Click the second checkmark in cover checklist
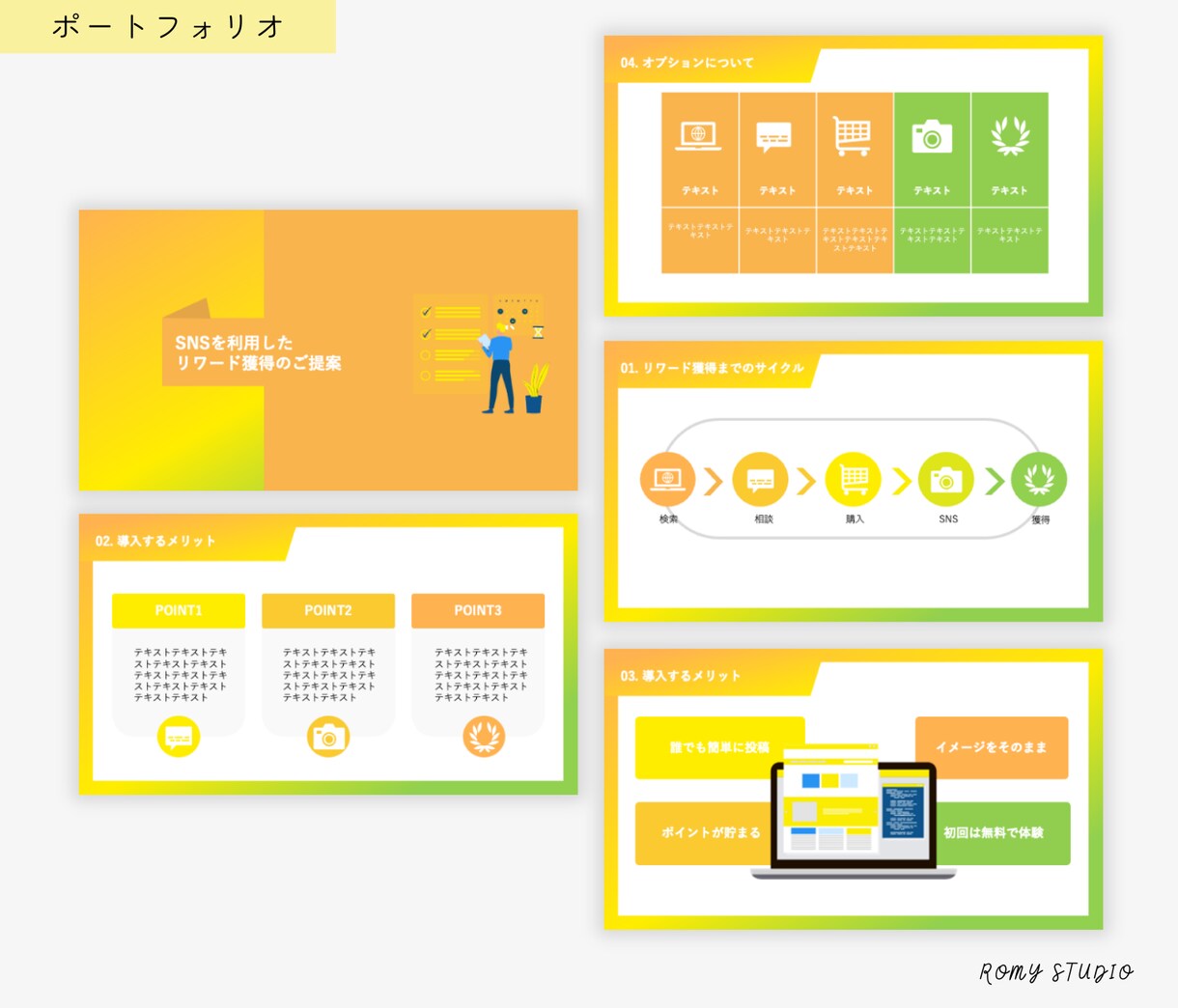The width and height of the screenshot is (1178, 1008). coord(426,334)
